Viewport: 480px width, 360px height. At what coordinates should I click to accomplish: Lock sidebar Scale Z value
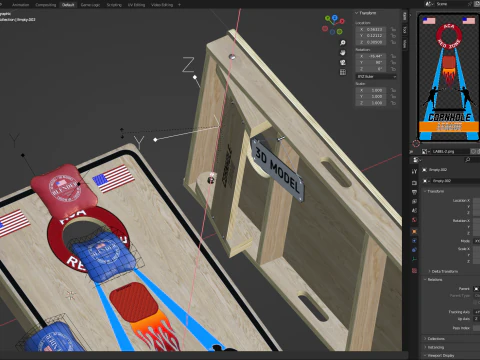coord(393,103)
